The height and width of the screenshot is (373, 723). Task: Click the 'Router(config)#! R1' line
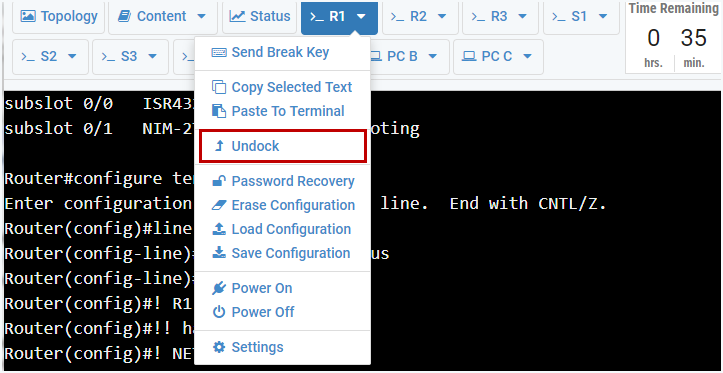(98, 303)
